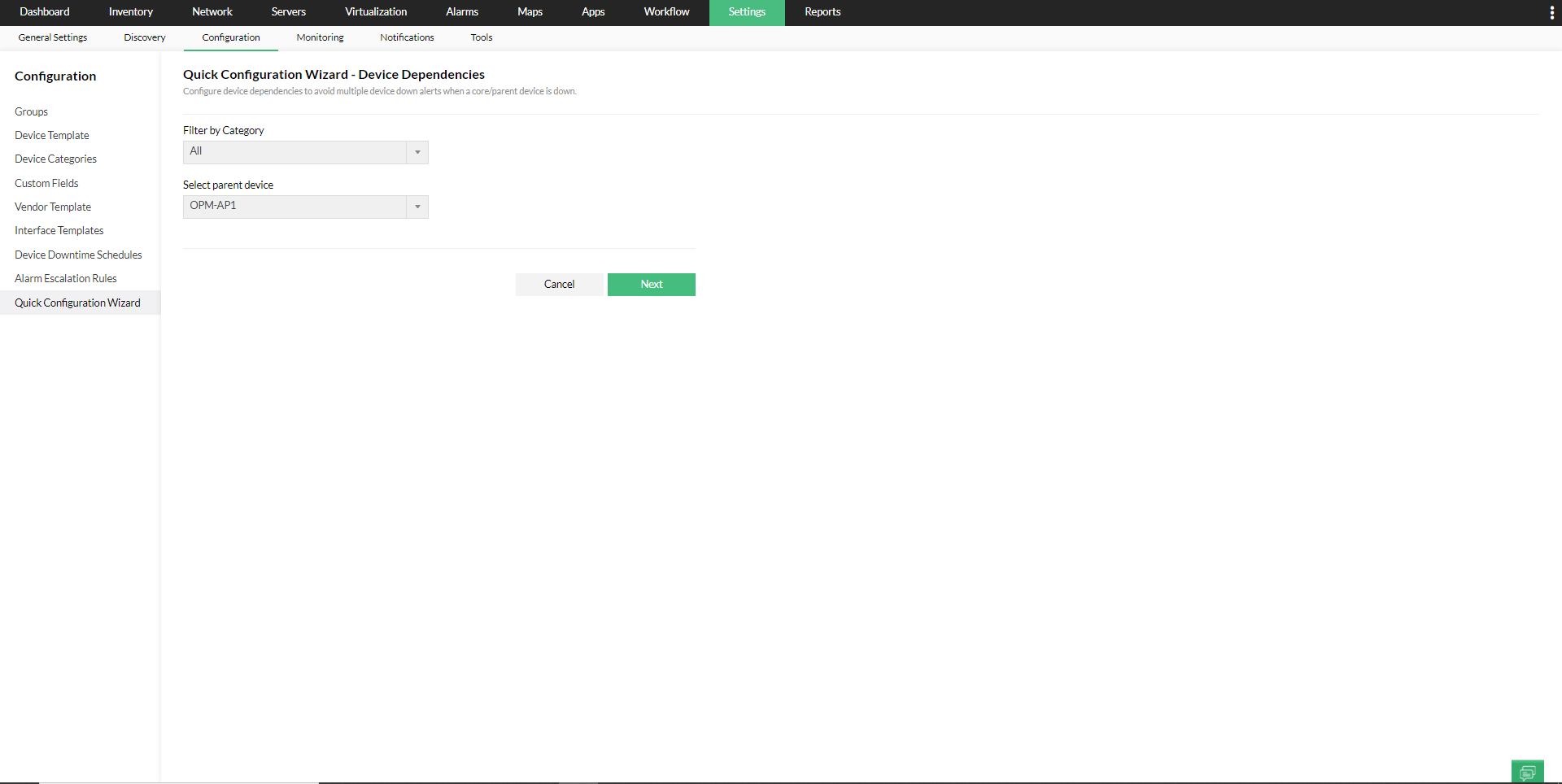1562x784 pixels.
Task: Go to the Inventory section
Action: point(130,12)
